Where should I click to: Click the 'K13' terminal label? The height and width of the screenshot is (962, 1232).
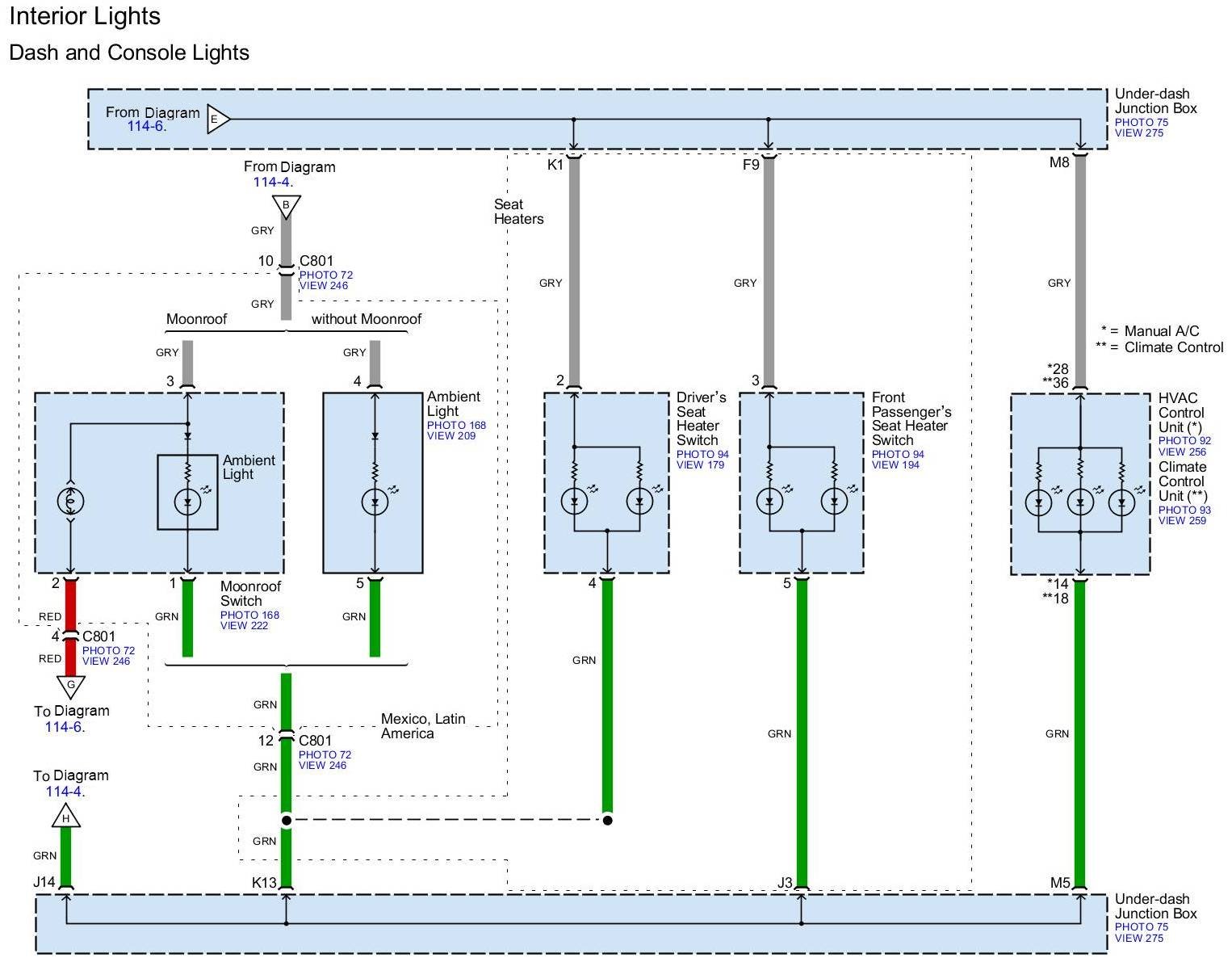click(264, 883)
